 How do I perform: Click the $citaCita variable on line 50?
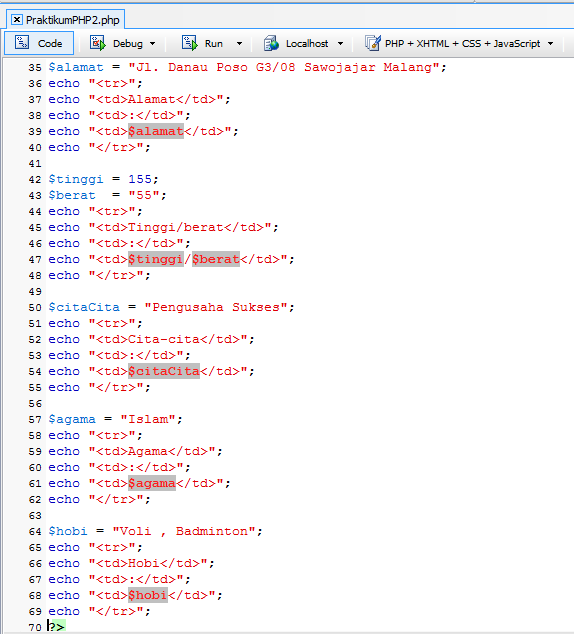[84, 307]
